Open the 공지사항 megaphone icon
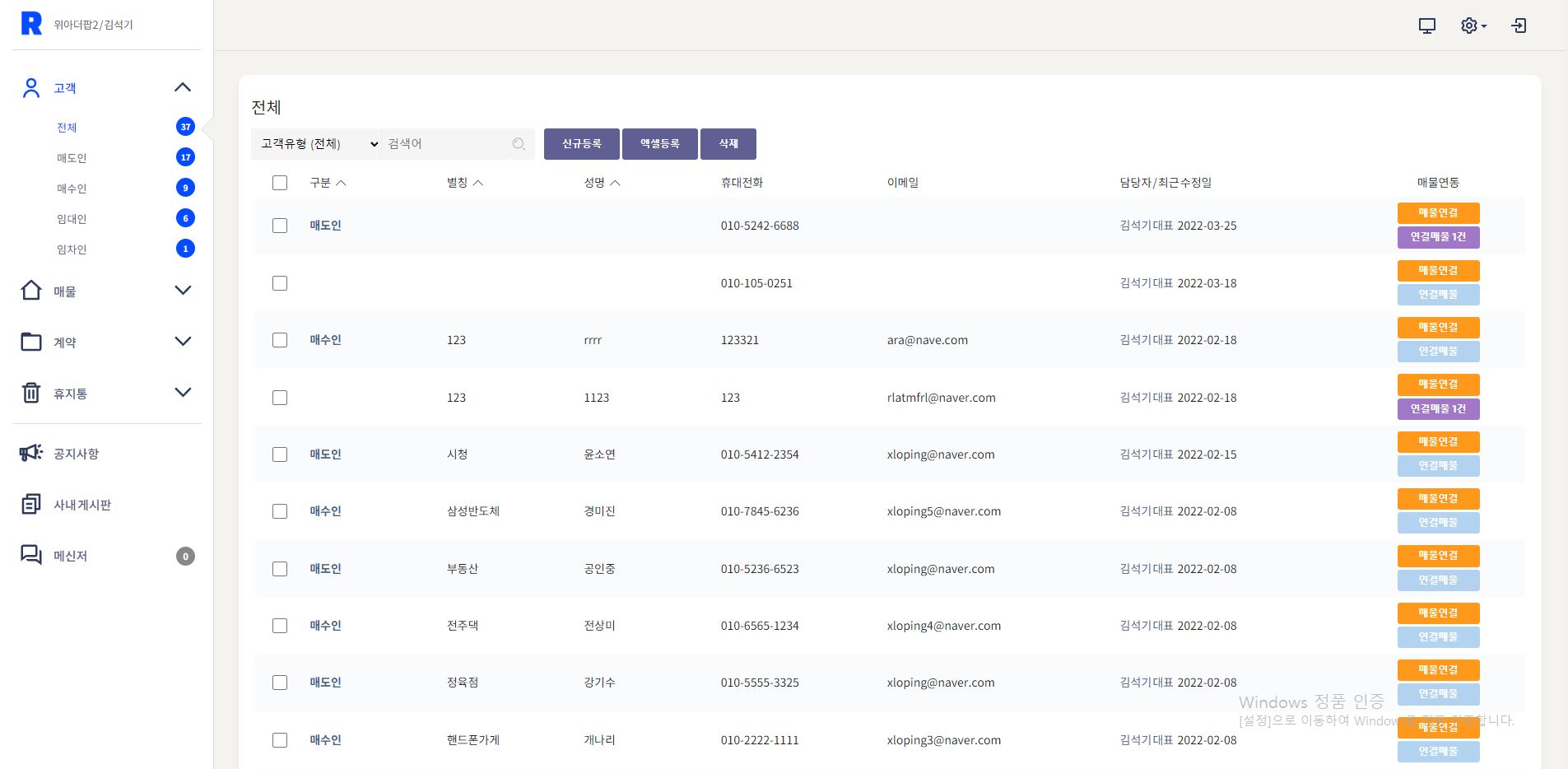Screen dimensions: 1568x769 pyautogui.click(x=31, y=453)
